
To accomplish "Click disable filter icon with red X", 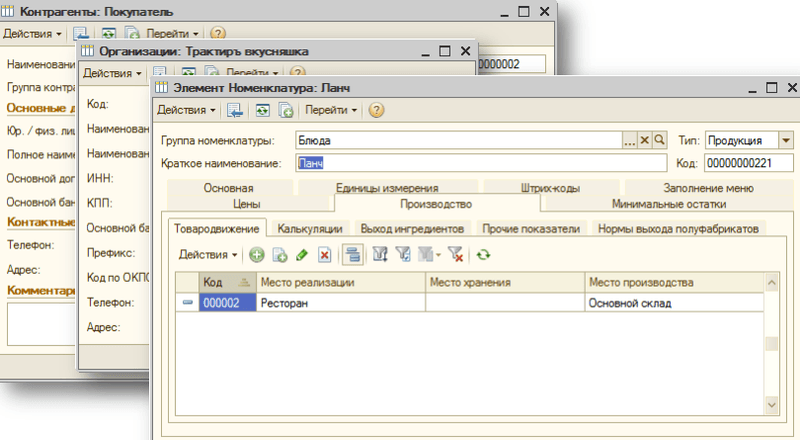I will pyautogui.click(x=455, y=255).
